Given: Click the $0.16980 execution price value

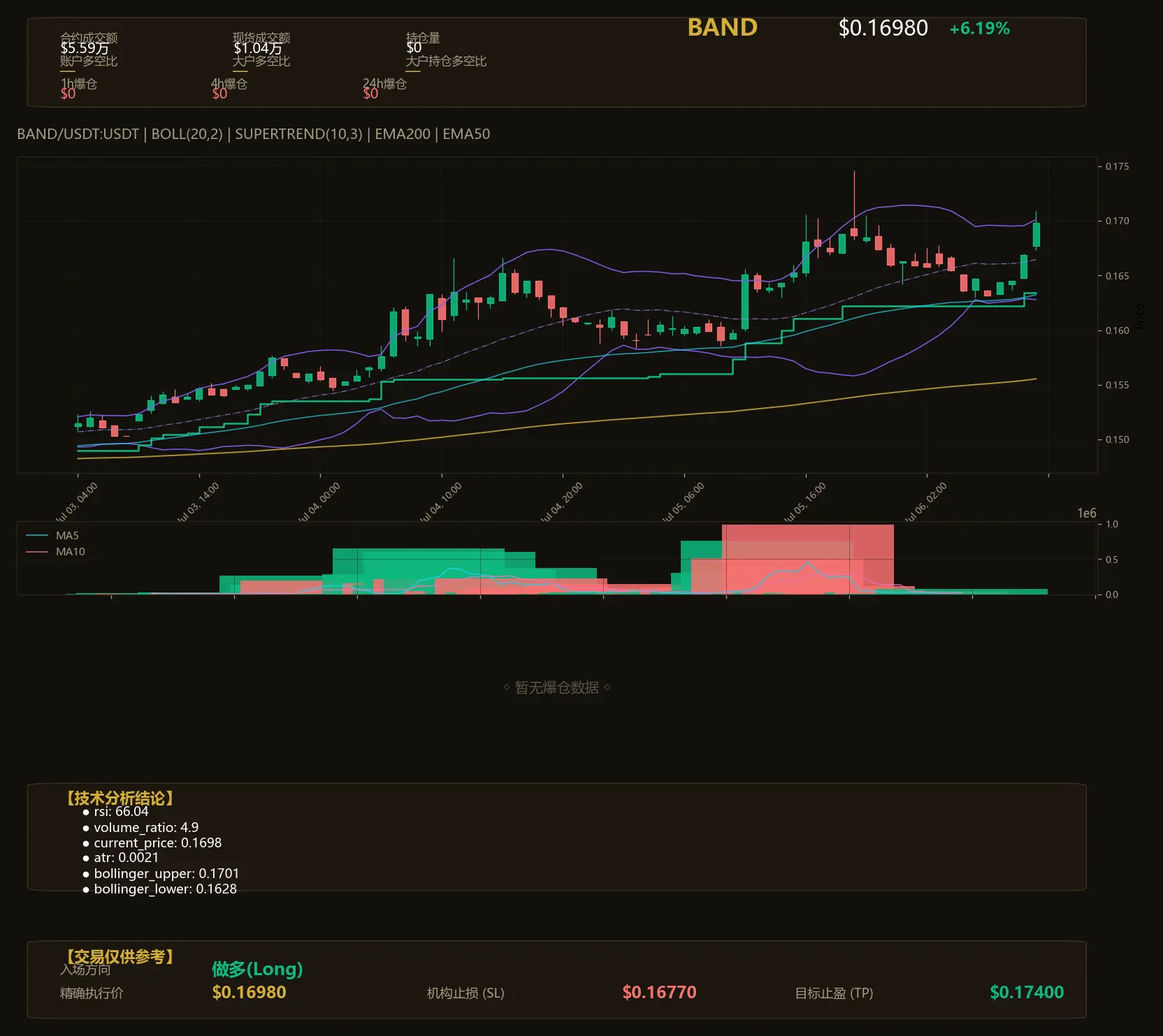Looking at the screenshot, I should (249, 993).
